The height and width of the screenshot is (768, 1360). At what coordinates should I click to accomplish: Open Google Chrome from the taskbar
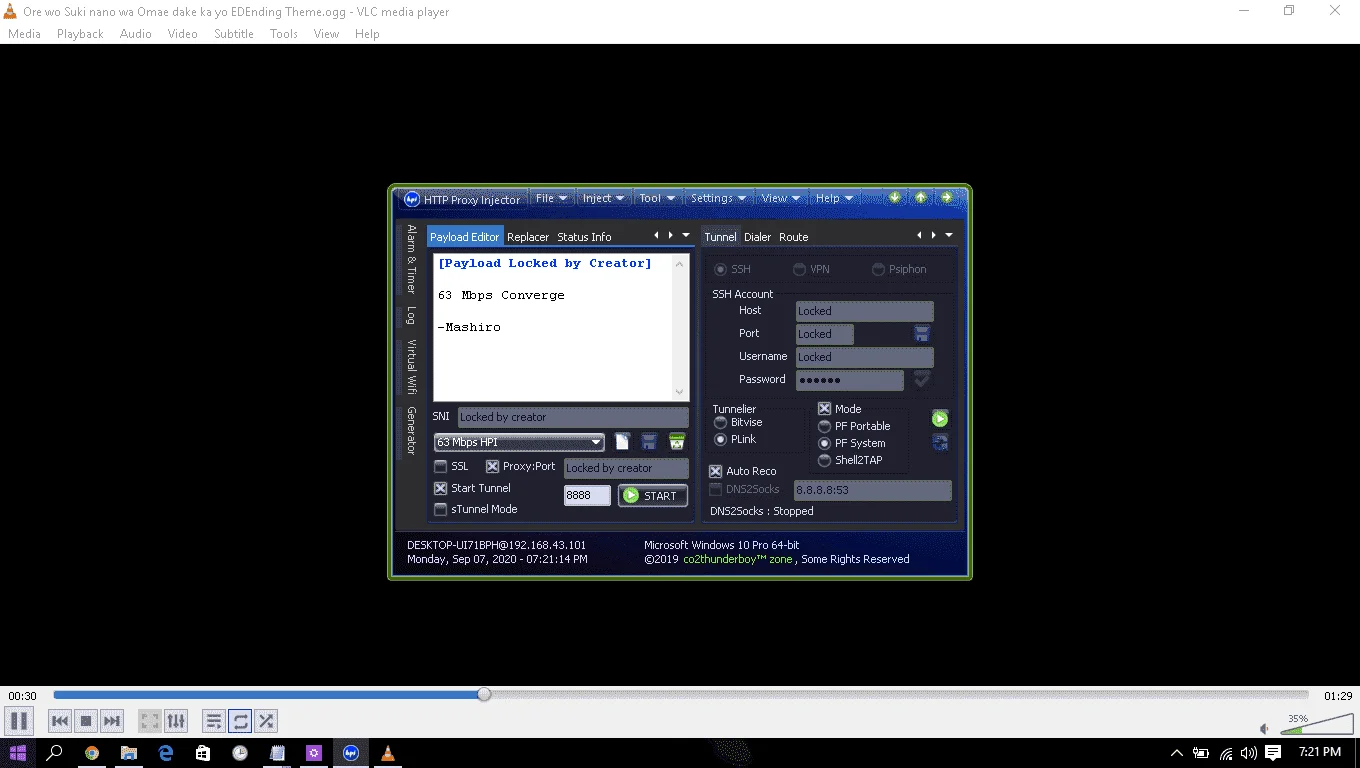point(92,753)
